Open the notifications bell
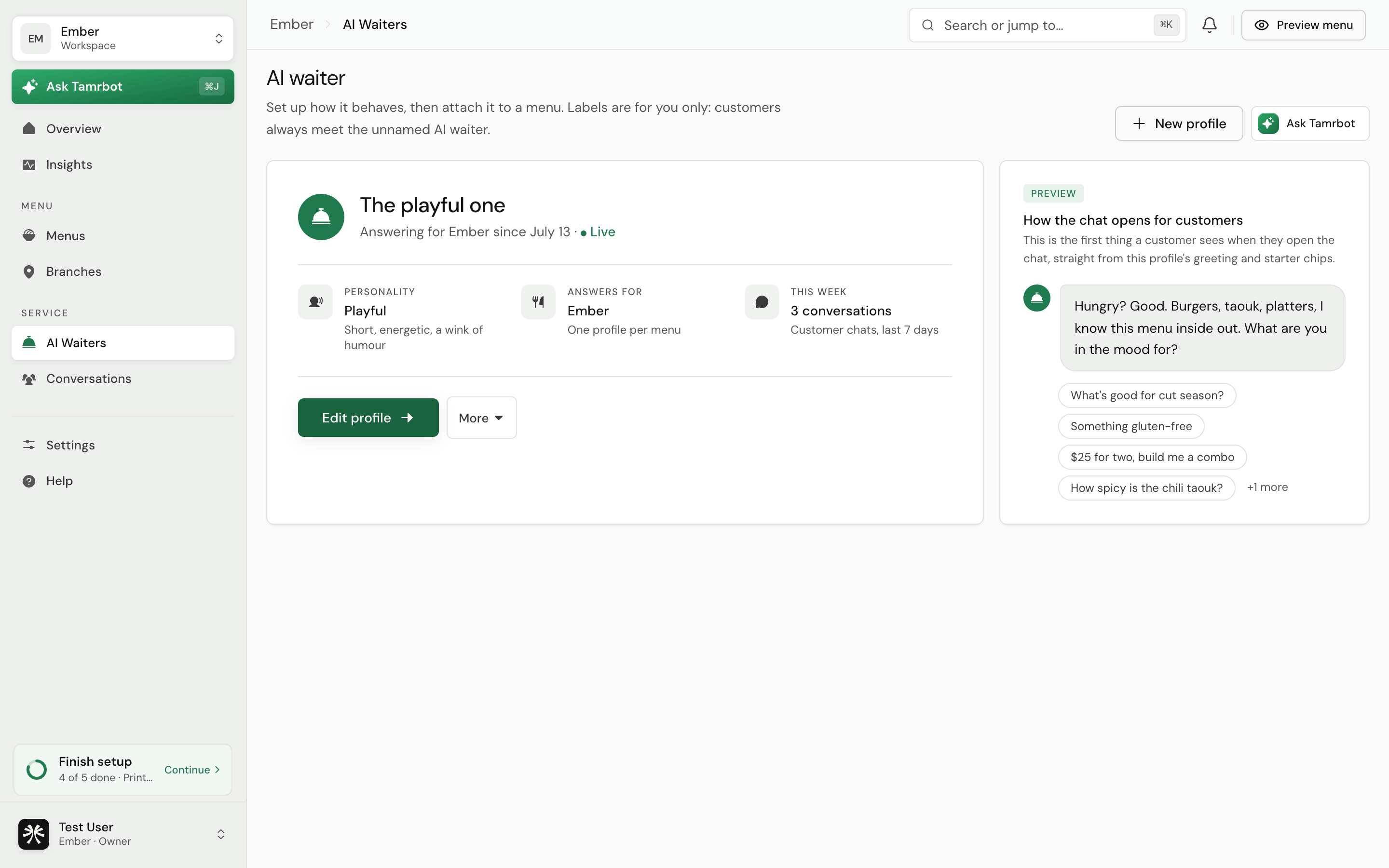This screenshot has width=1389, height=868. [x=1210, y=25]
